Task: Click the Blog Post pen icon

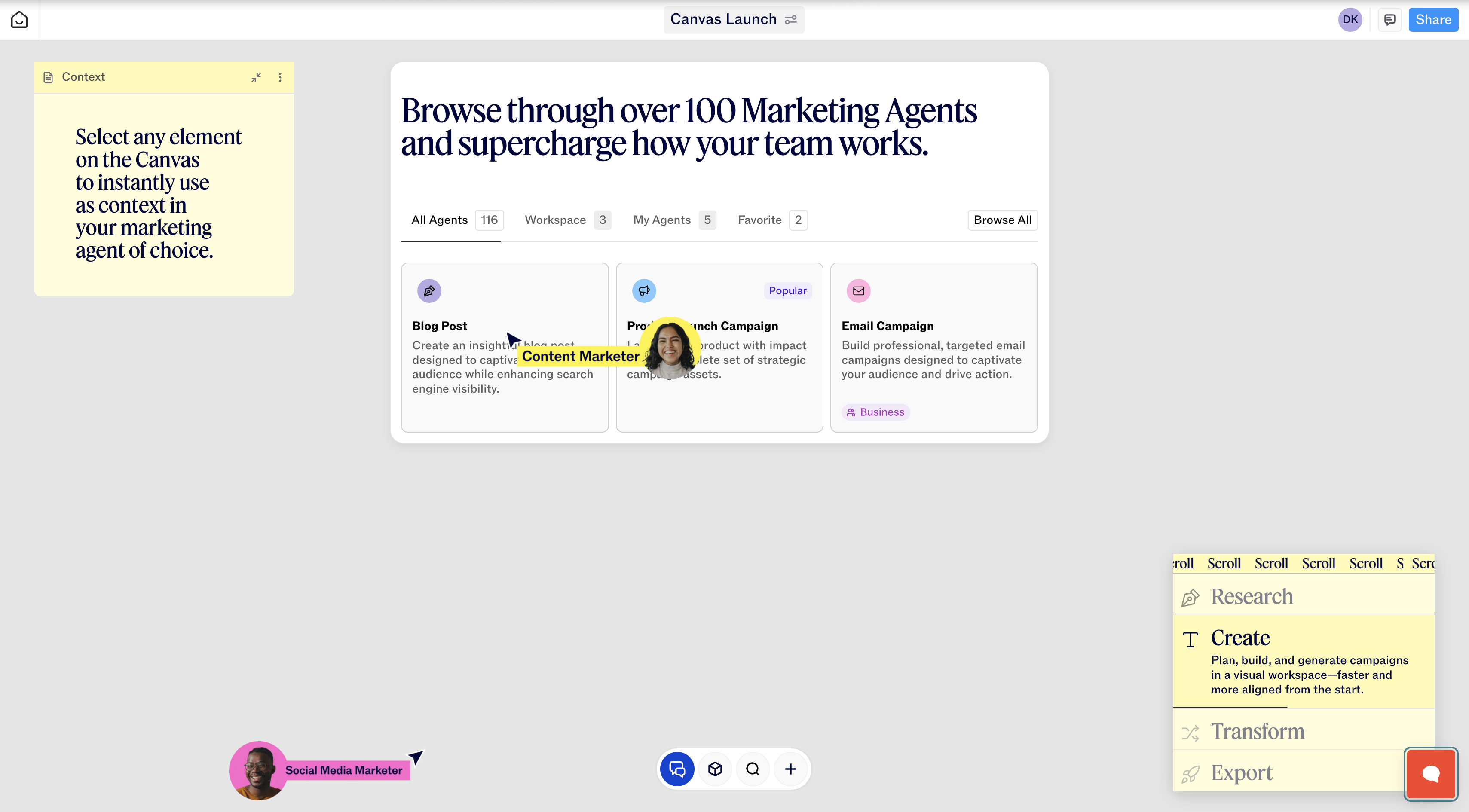Action: (x=429, y=291)
